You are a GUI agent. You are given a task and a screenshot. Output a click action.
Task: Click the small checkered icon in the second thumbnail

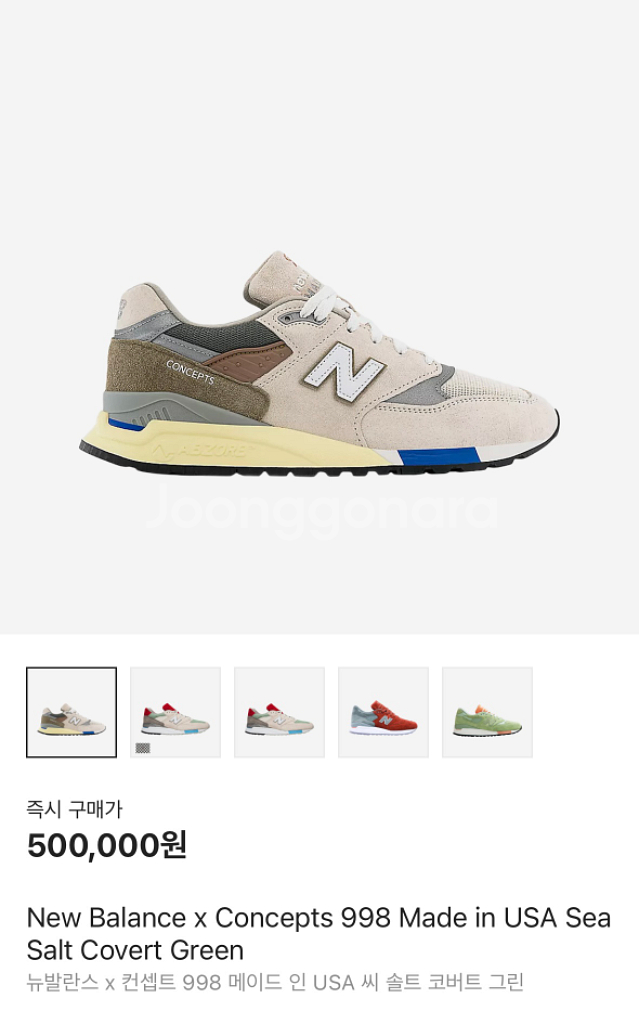click(x=142, y=748)
